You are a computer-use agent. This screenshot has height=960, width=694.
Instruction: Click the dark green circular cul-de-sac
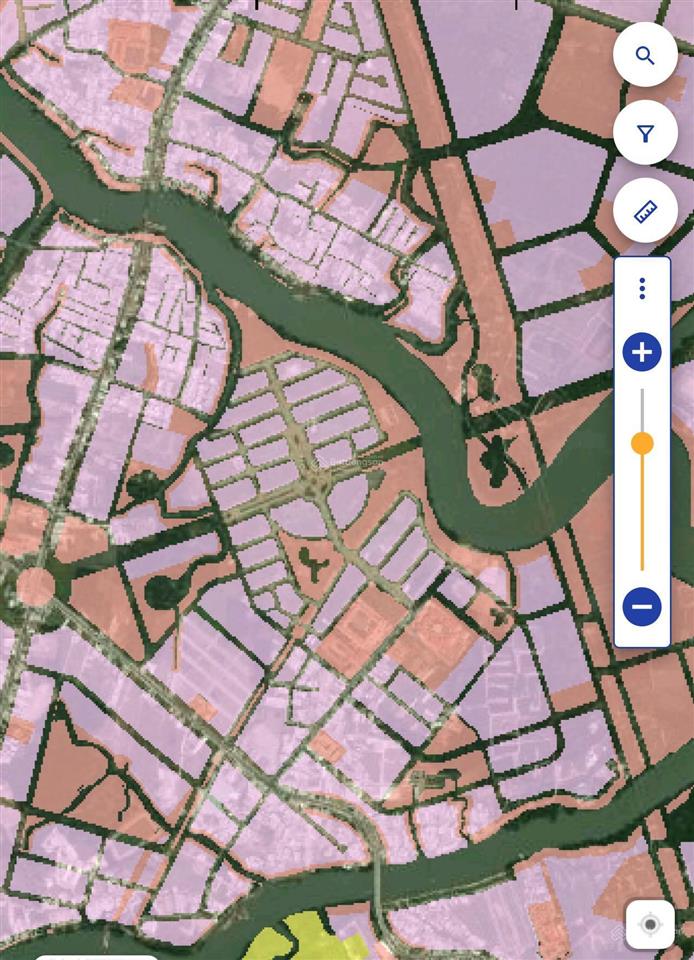[x=162, y=590]
